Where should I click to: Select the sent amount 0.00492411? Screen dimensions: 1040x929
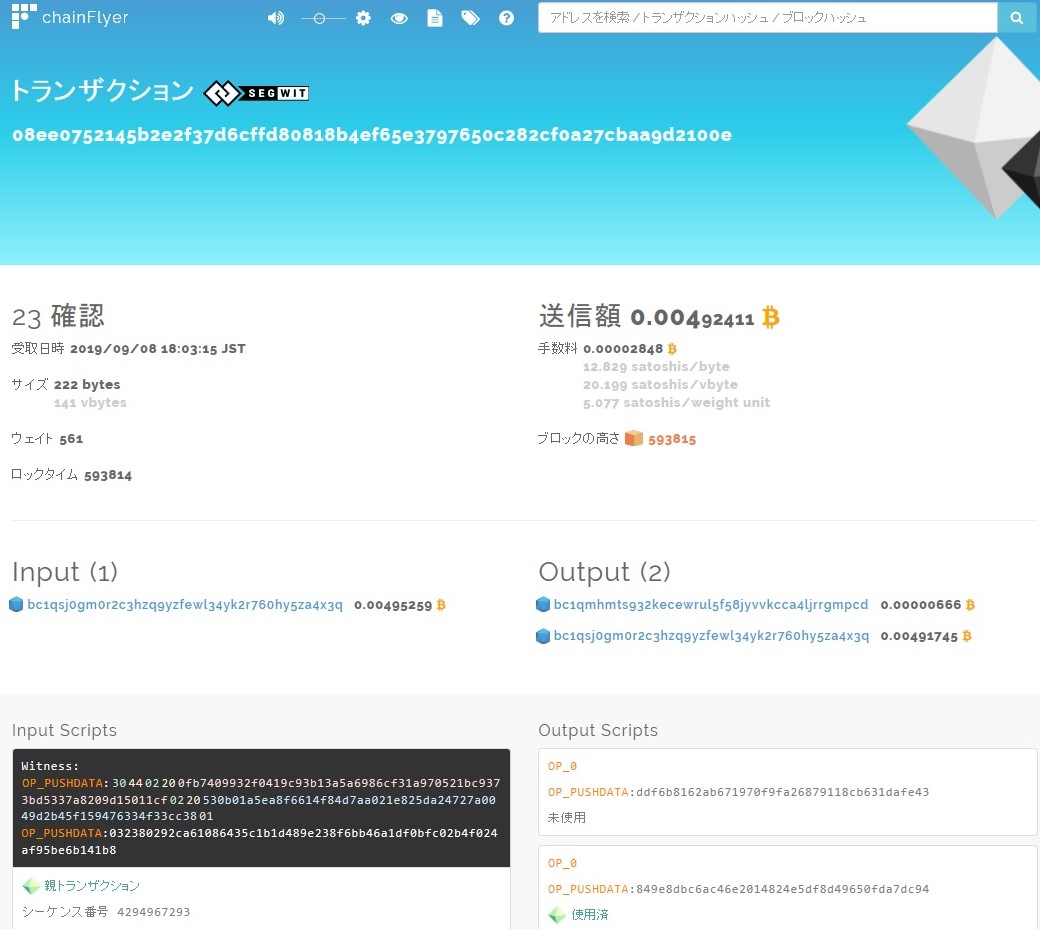(692, 318)
